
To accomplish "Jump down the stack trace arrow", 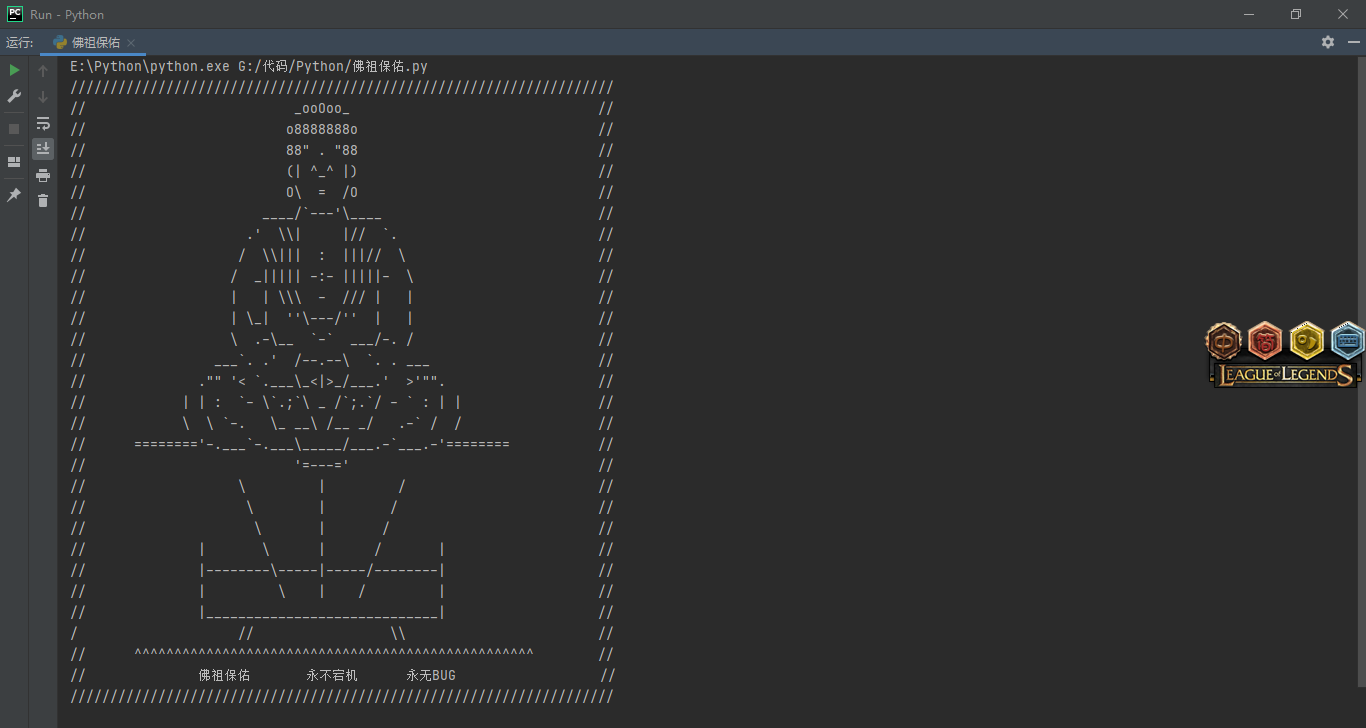I will click(x=43, y=97).
